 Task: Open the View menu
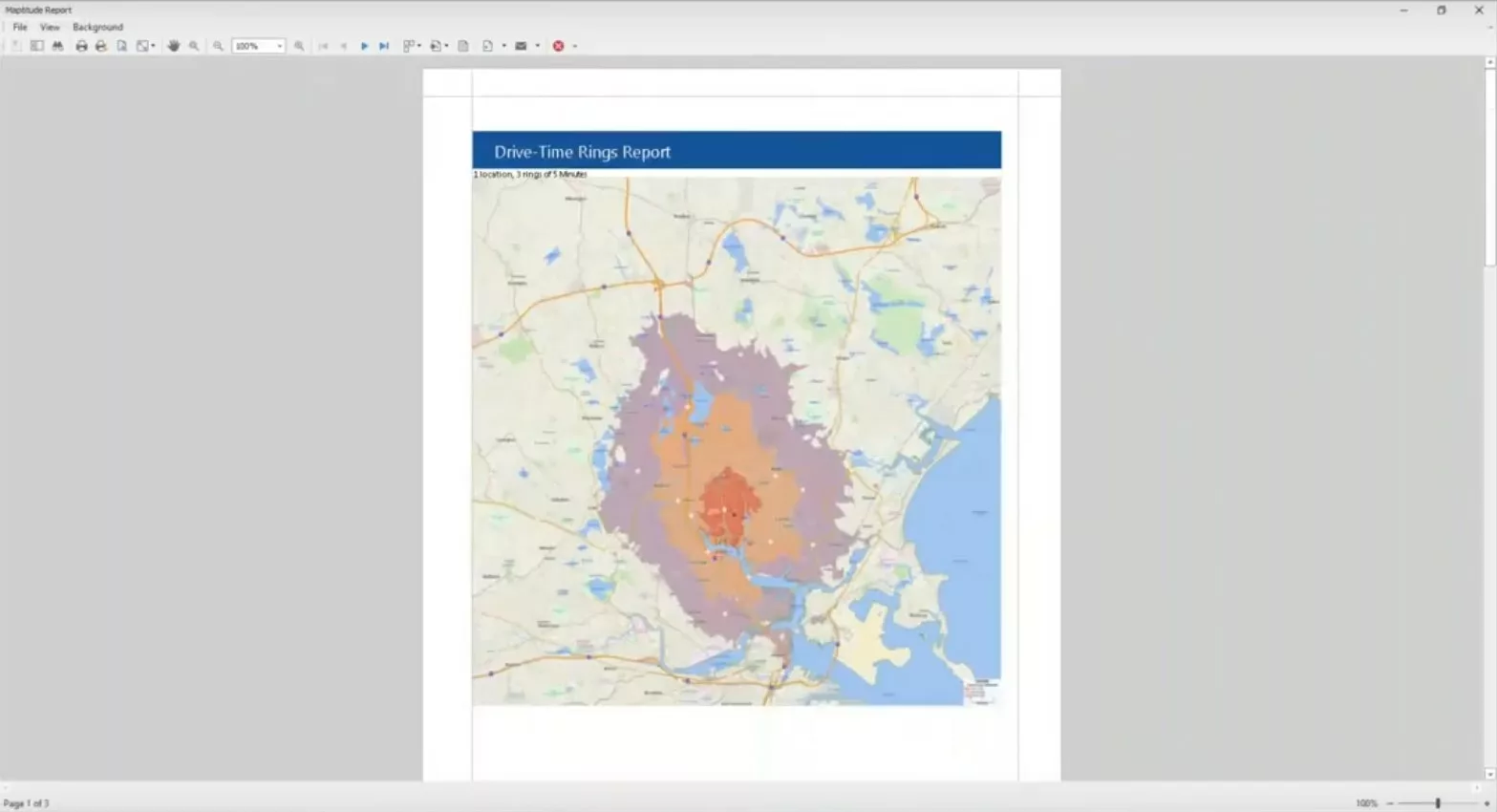50,27
